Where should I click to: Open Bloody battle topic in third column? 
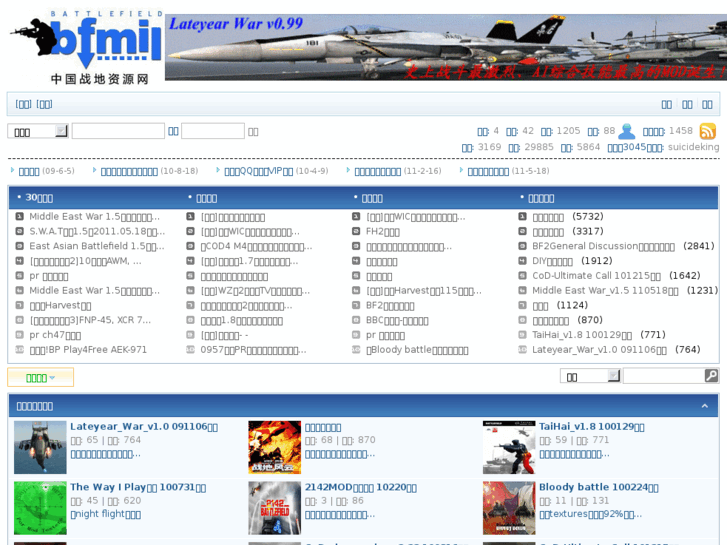(417, 350)
